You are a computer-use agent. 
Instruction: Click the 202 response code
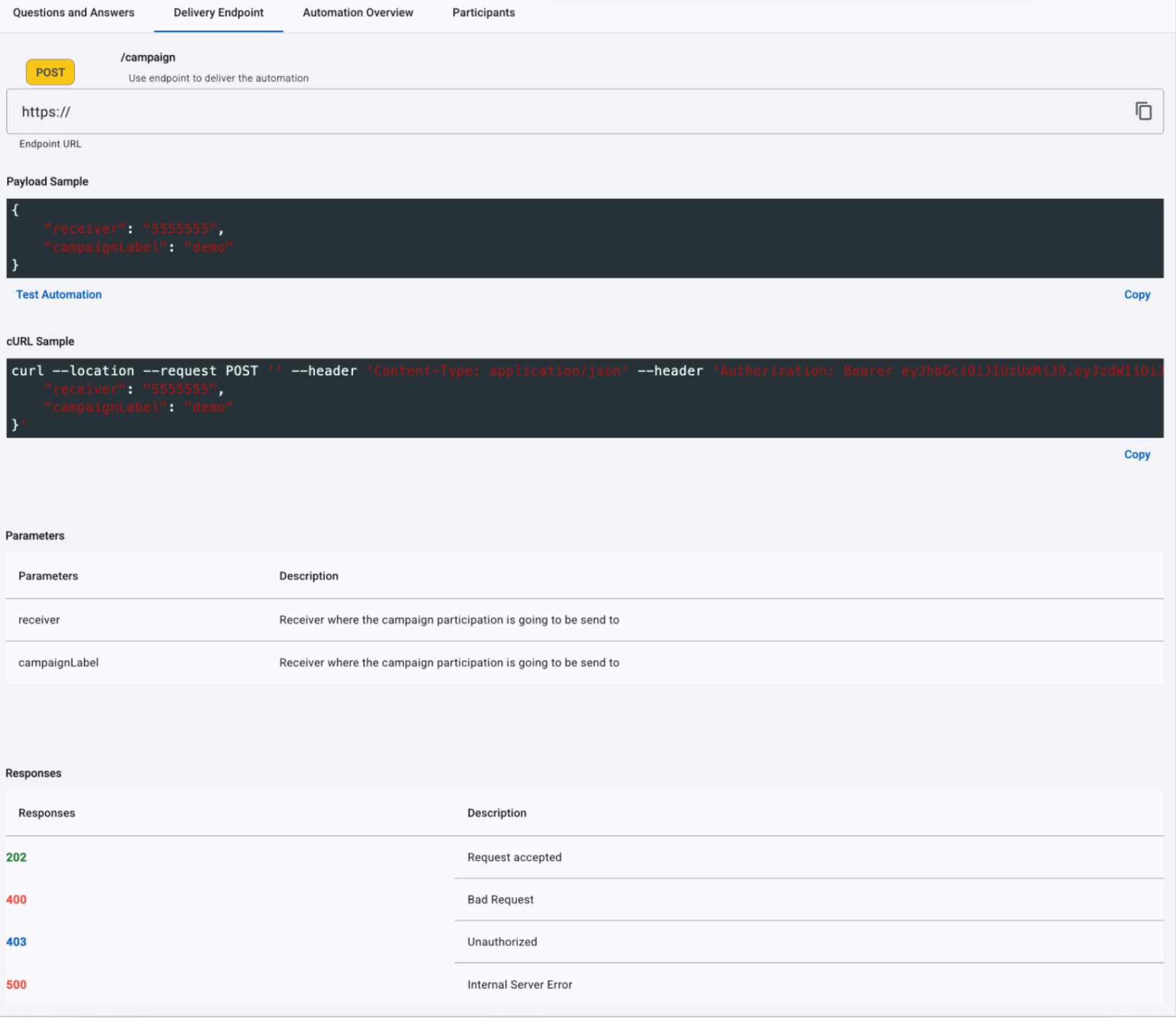pos(16,857)
